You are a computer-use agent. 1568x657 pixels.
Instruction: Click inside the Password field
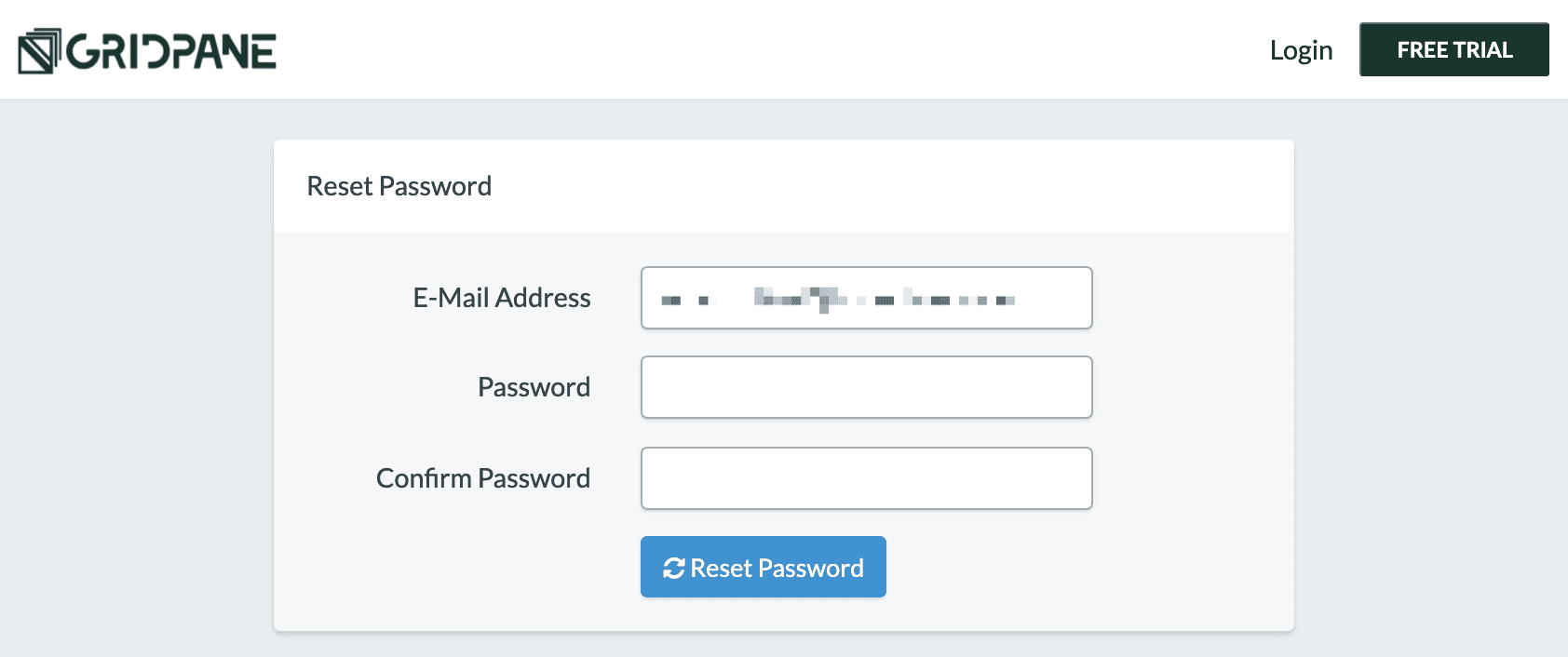click(x=866, y=386)
